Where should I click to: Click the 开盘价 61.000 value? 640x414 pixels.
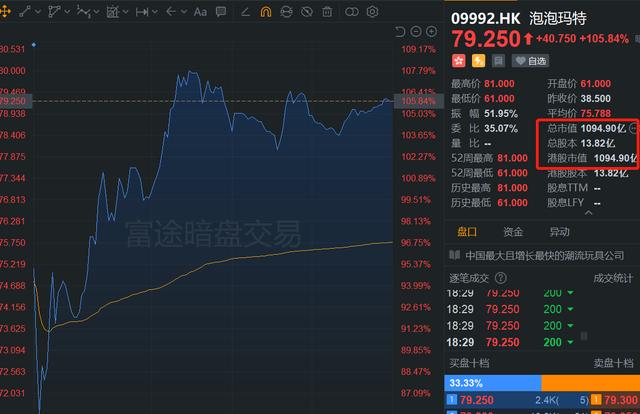click(596, 84)
